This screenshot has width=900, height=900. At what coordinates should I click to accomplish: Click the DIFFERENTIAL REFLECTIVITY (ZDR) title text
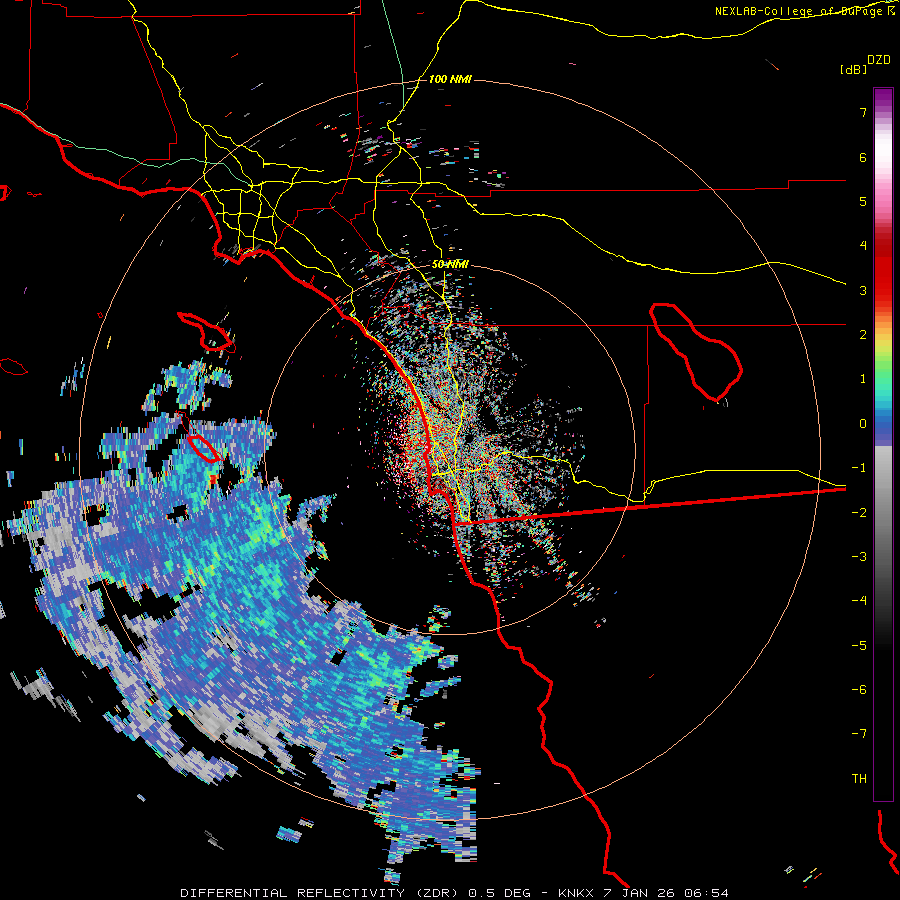319,893
